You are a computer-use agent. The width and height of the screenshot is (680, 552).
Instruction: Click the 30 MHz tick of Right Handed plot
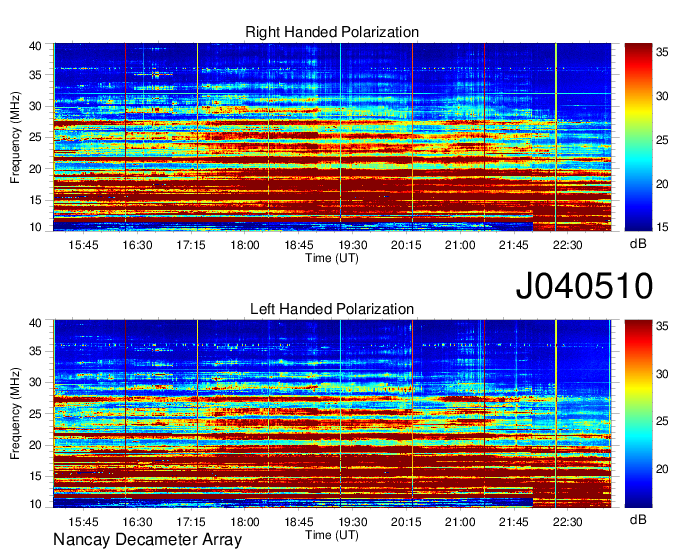(x=35, y=106)
